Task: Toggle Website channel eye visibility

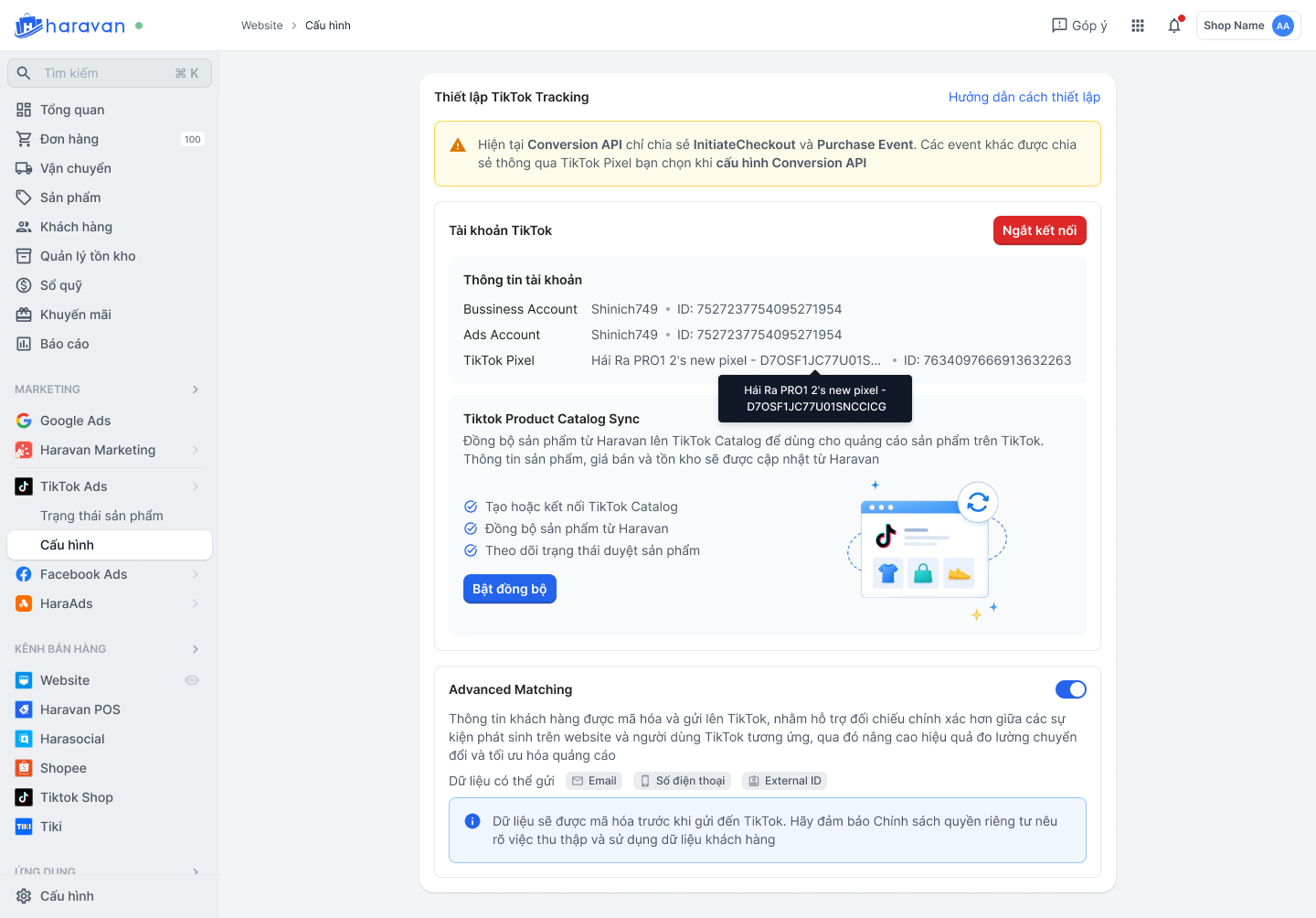Action: 192,680
